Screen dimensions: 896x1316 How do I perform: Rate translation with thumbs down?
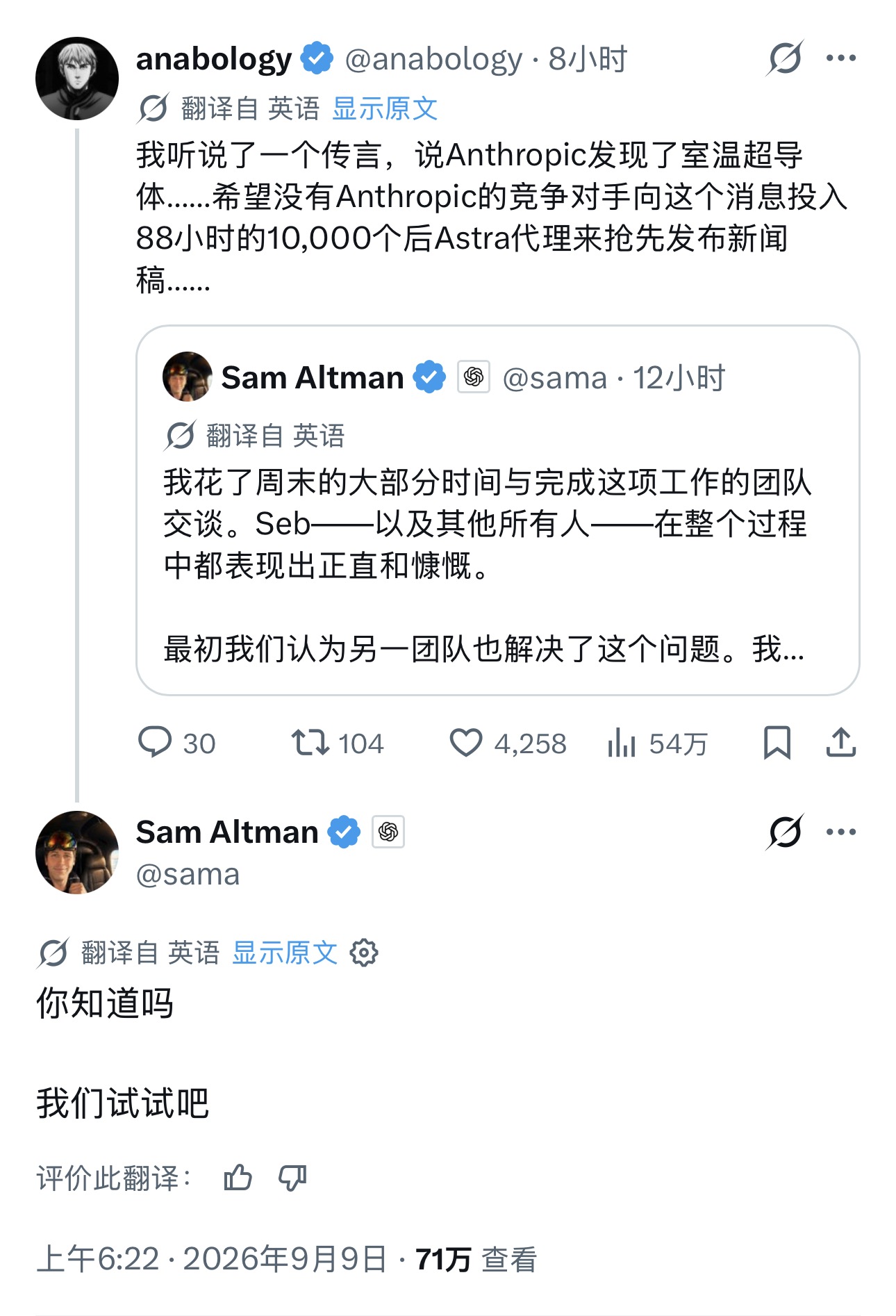tap(292, 1178)
